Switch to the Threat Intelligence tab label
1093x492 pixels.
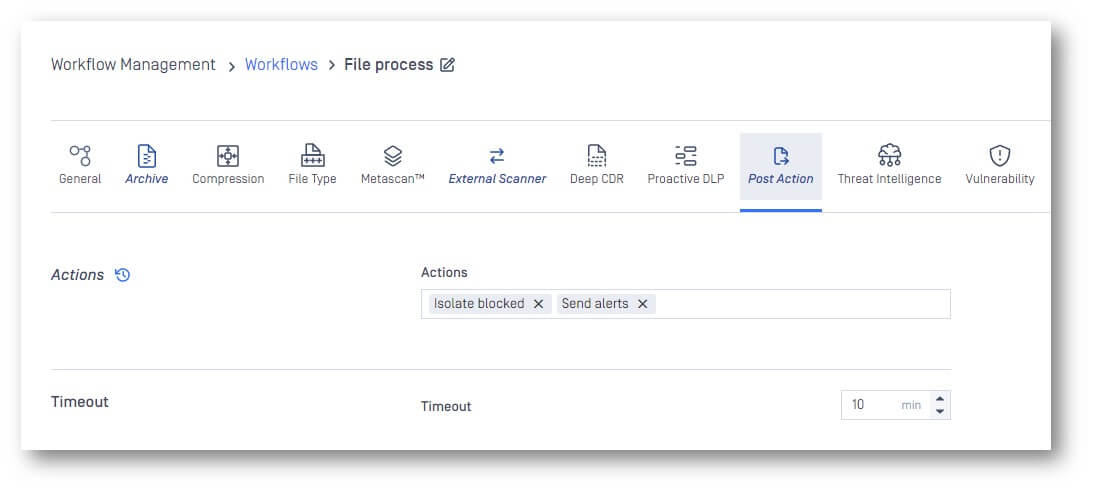[x=889, y=179]
